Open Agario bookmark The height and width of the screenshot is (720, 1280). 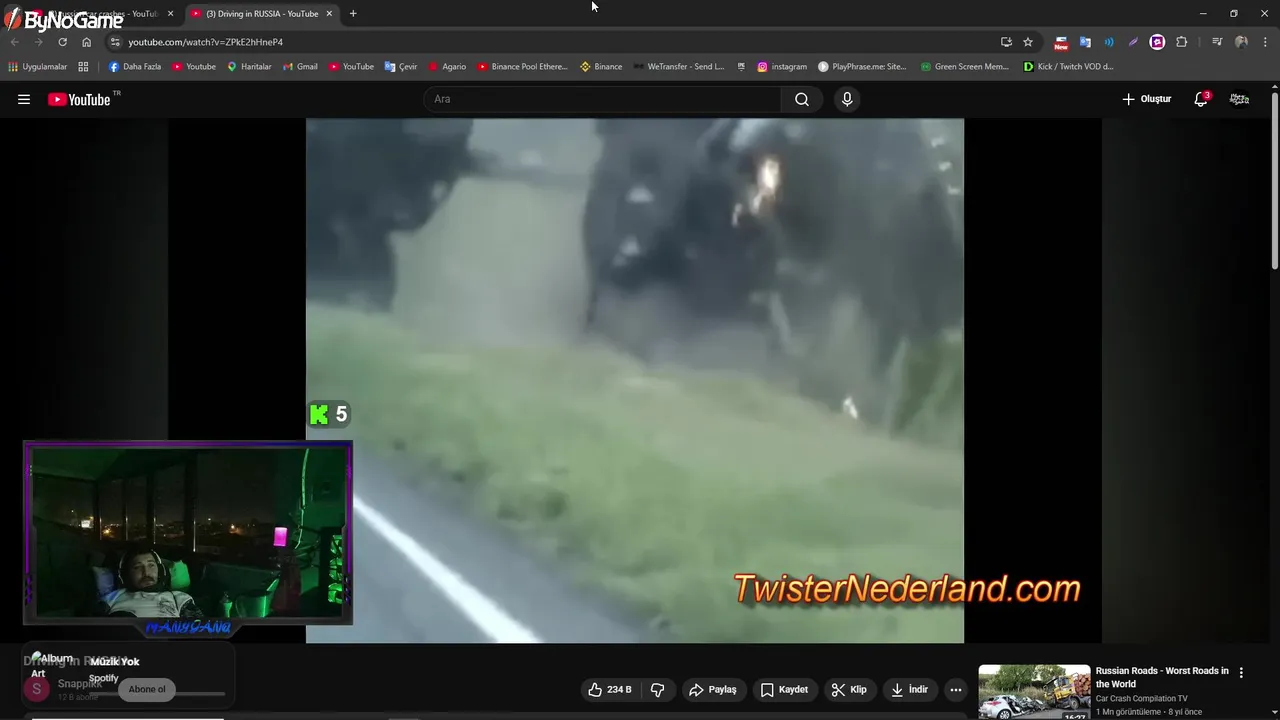click(x=447, y=67)
